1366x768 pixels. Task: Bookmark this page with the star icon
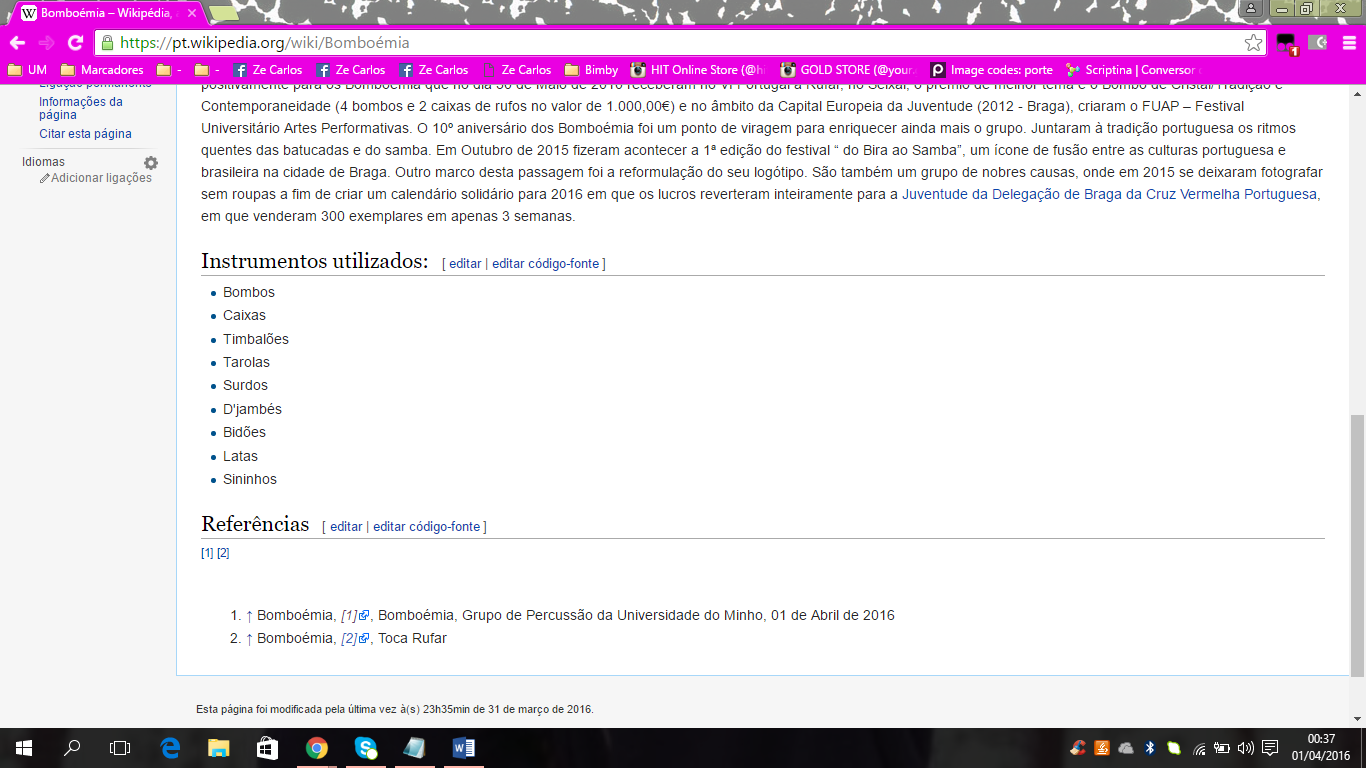tap(1253, 43)
